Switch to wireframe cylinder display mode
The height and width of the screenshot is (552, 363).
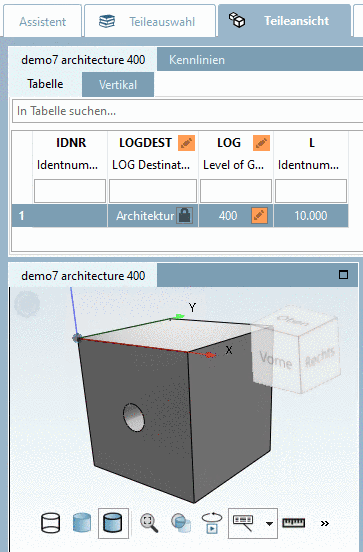[50, 523]
